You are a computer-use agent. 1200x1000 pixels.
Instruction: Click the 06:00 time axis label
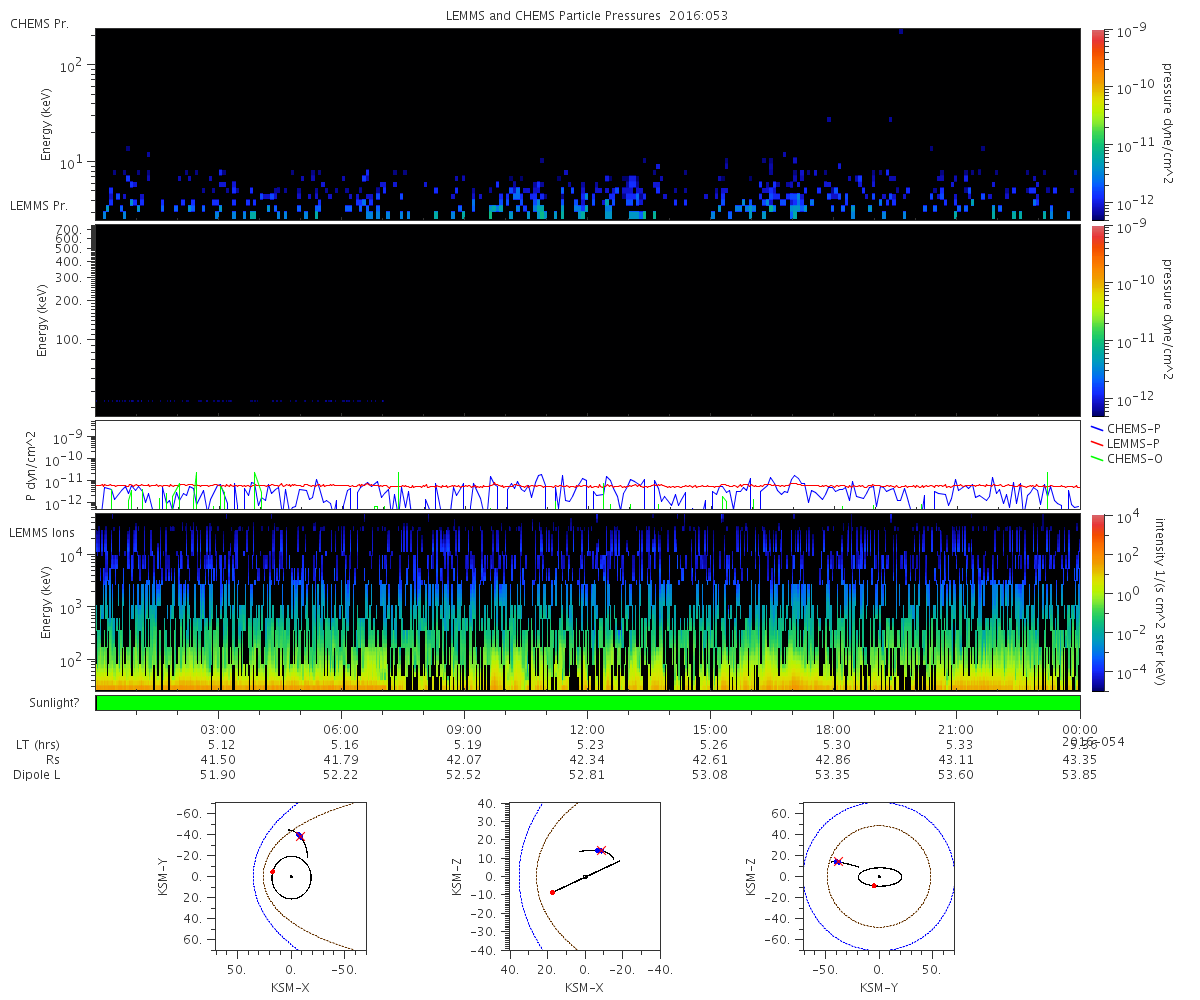341,729
